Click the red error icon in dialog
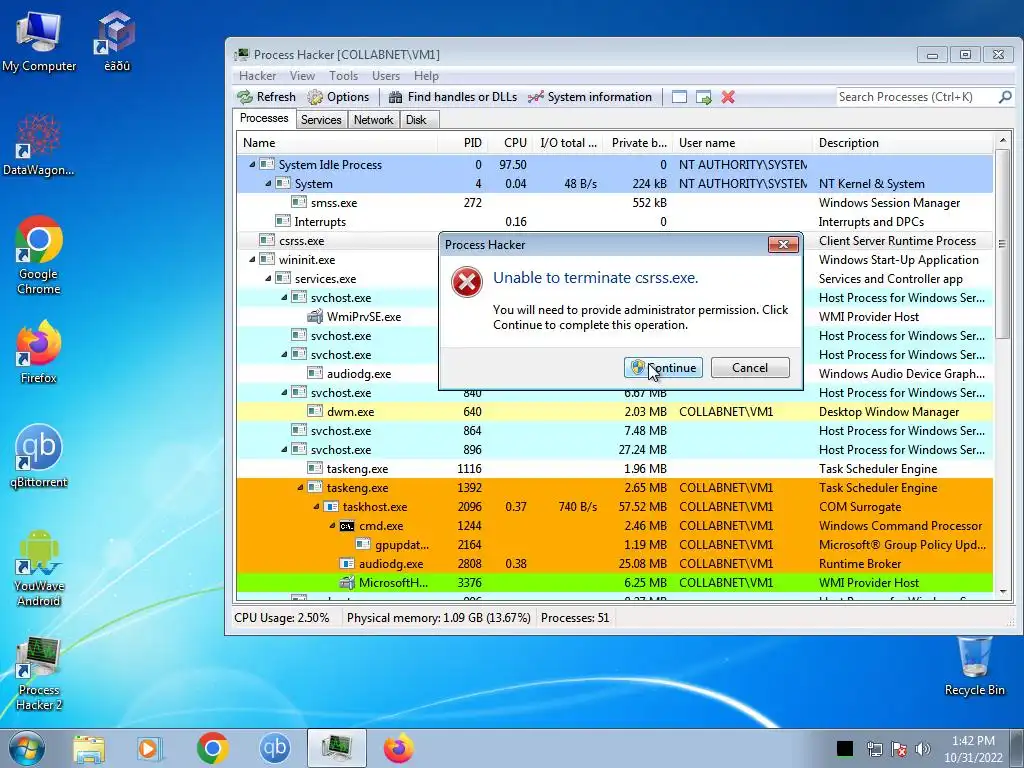Screen dimensions: 1024x768 point(466,282)
